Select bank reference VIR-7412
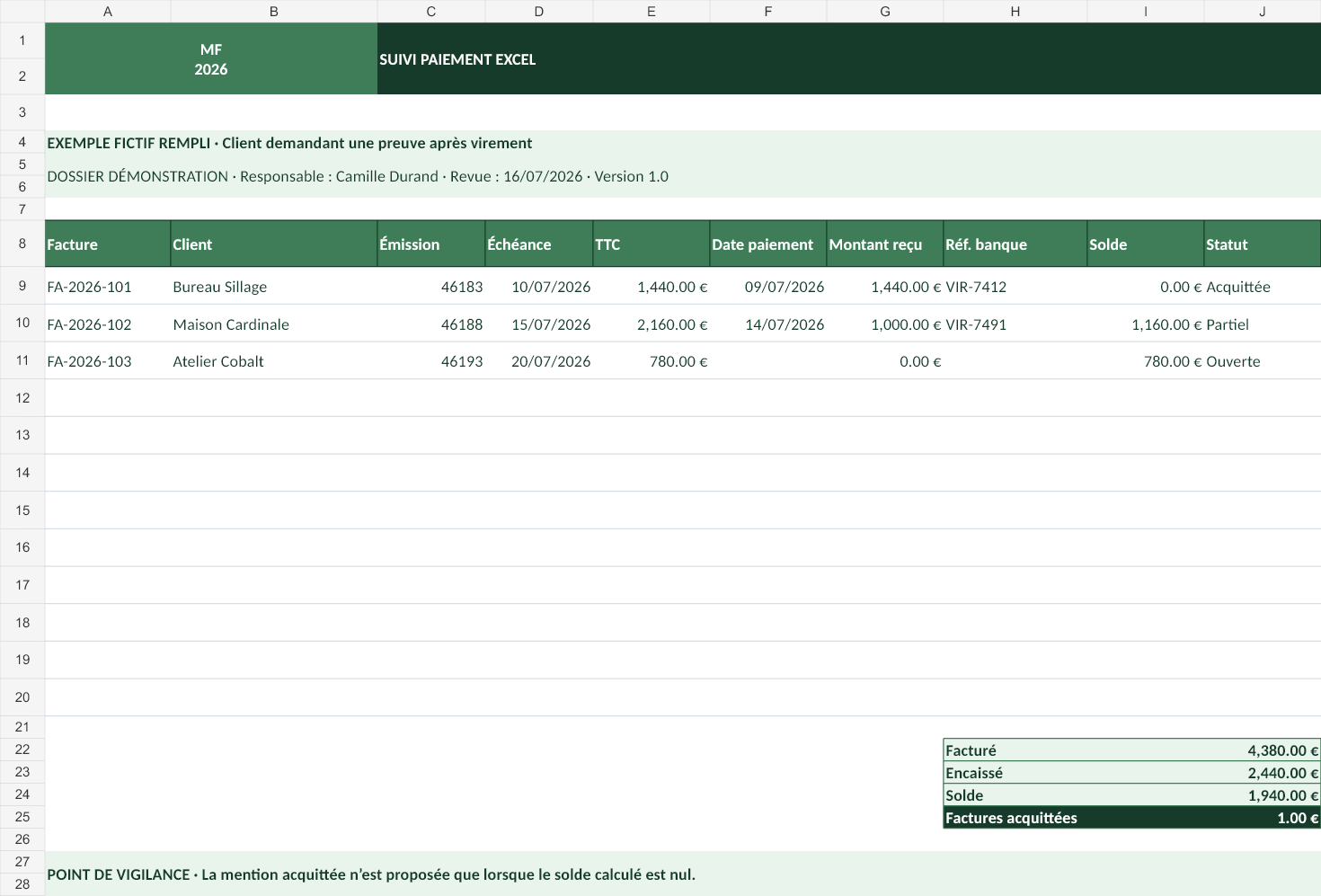 (x=1015, y=287)
